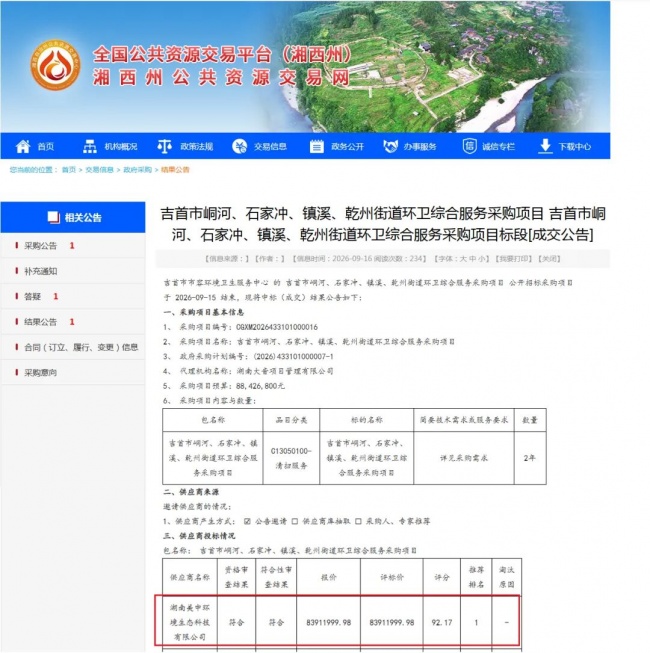Click the 标的名称 column header
This screenshot has height=653, width=650.
click(x=366, y=420)
